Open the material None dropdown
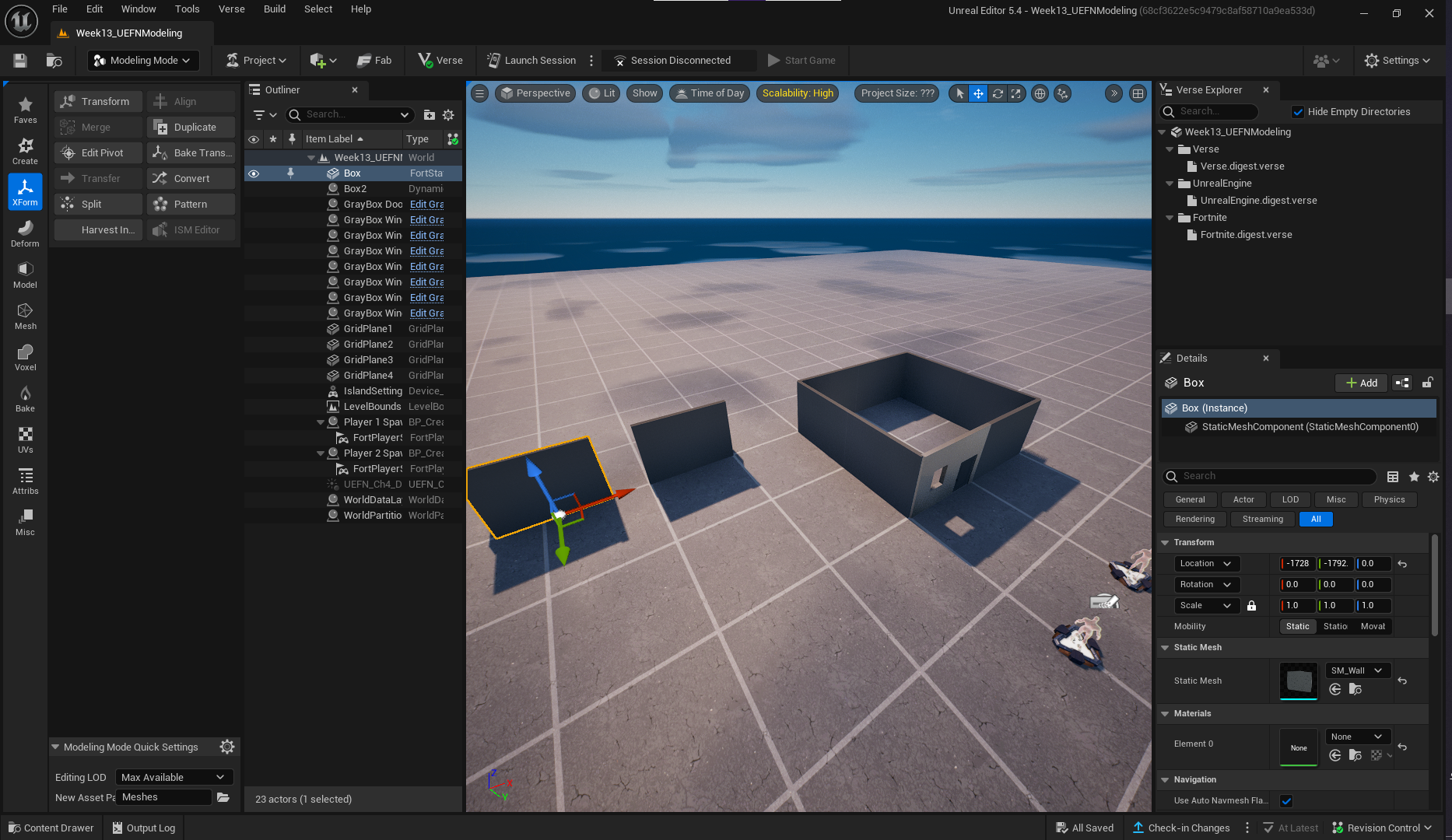 pos(1357,737)
